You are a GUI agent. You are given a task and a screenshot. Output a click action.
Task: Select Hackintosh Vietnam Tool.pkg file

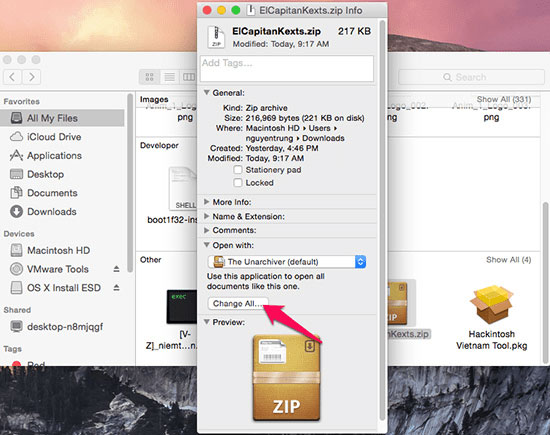coord(491,317)
